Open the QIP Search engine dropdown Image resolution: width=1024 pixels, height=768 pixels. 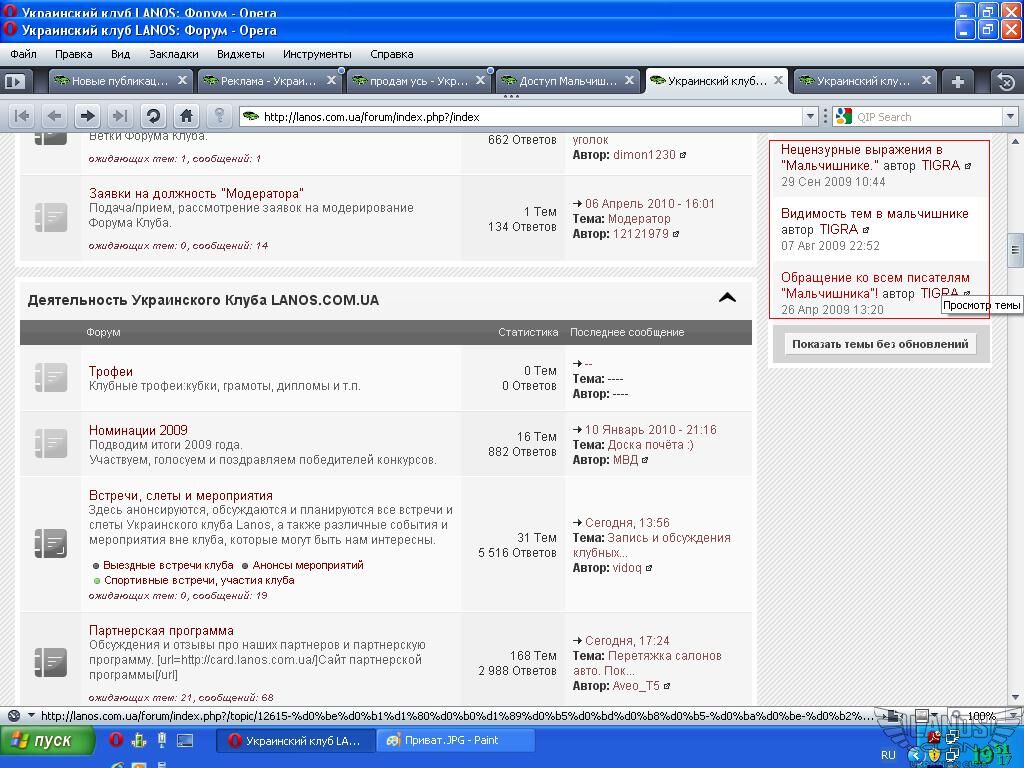pos(844,117)
